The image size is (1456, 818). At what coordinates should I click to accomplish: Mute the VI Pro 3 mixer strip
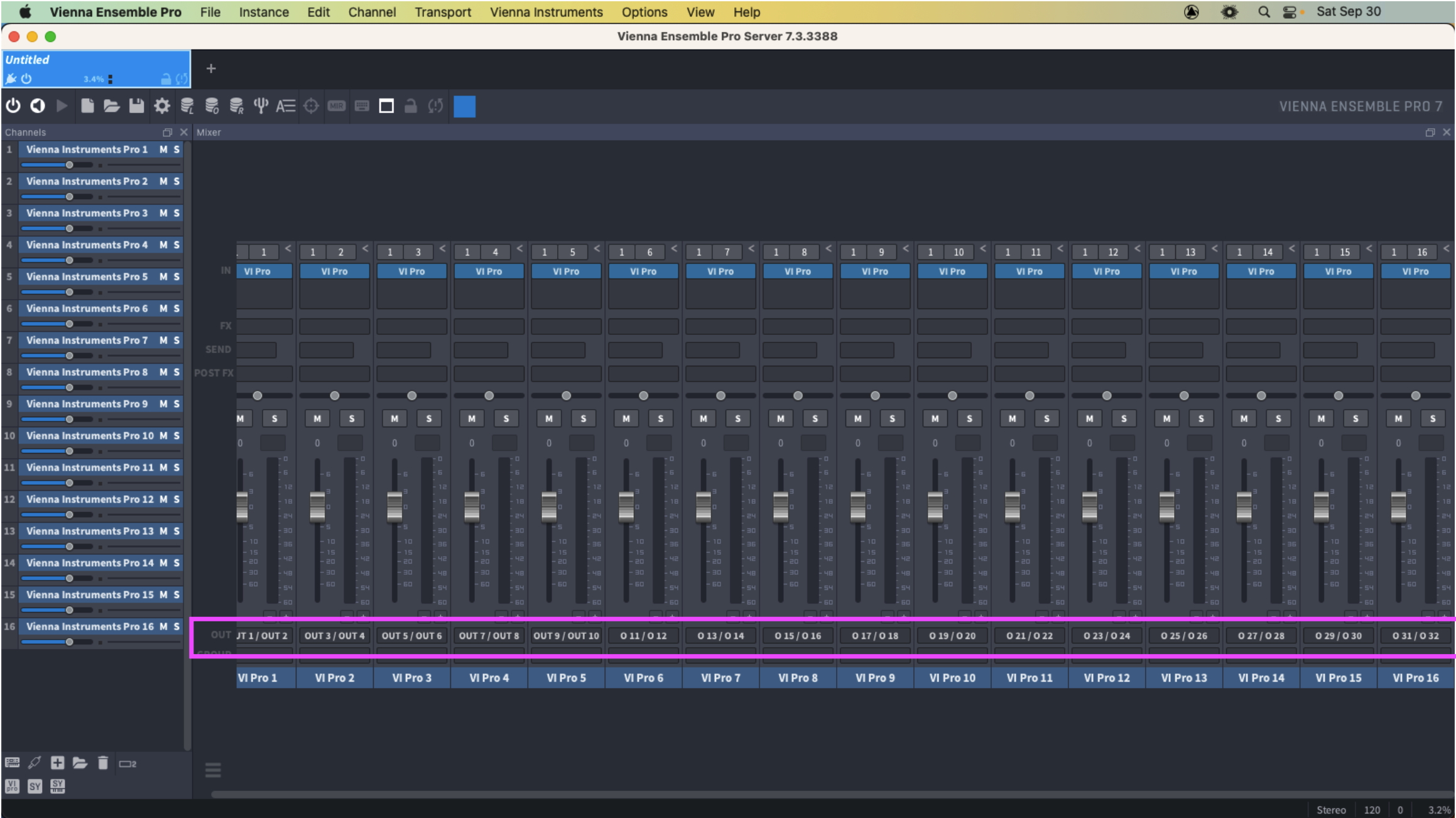394,418
